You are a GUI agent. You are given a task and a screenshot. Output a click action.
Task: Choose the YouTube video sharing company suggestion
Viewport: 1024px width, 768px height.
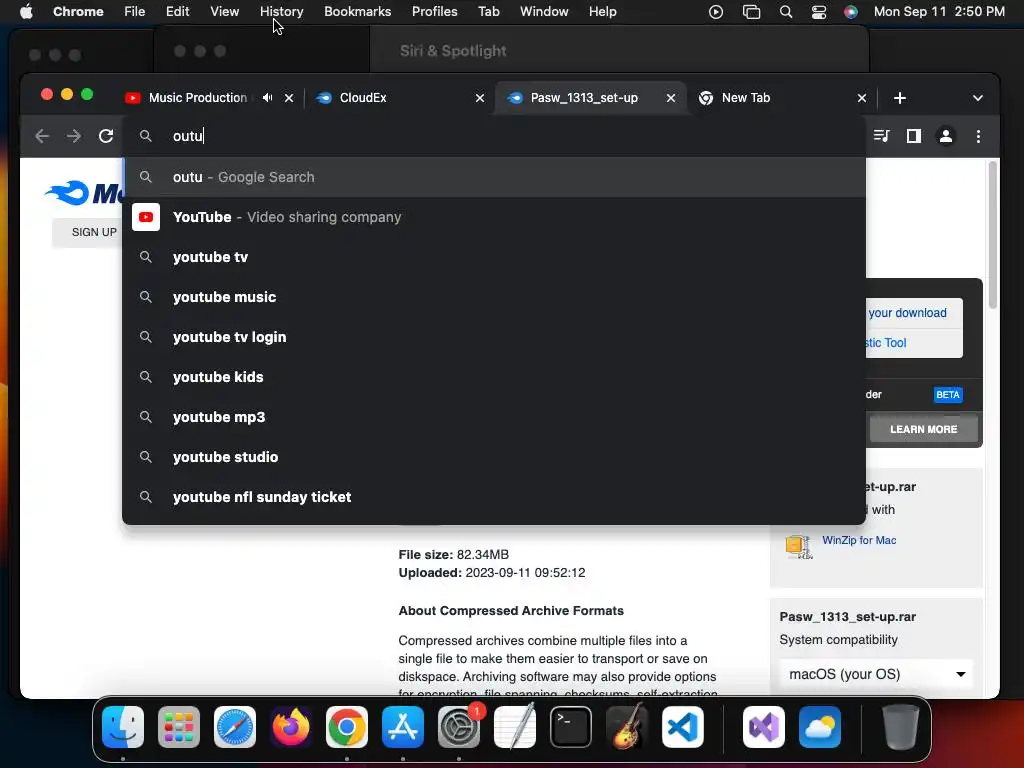(x=494, y=217)
